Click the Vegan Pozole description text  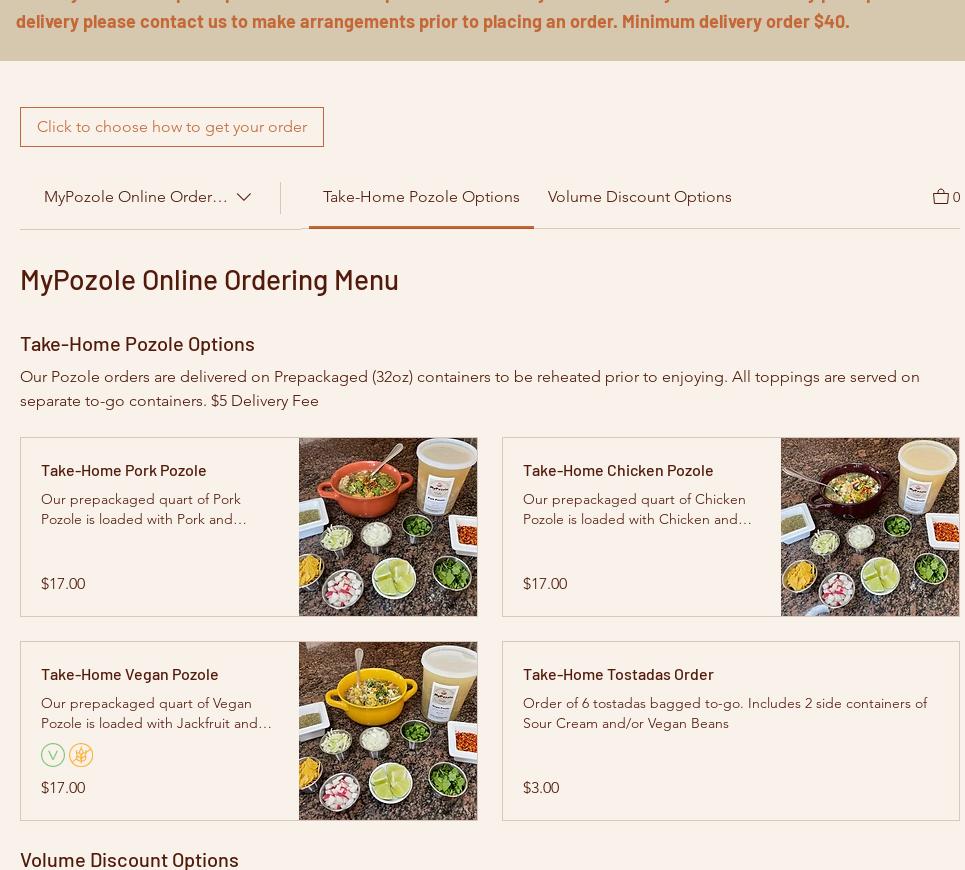tap(156, 713)
